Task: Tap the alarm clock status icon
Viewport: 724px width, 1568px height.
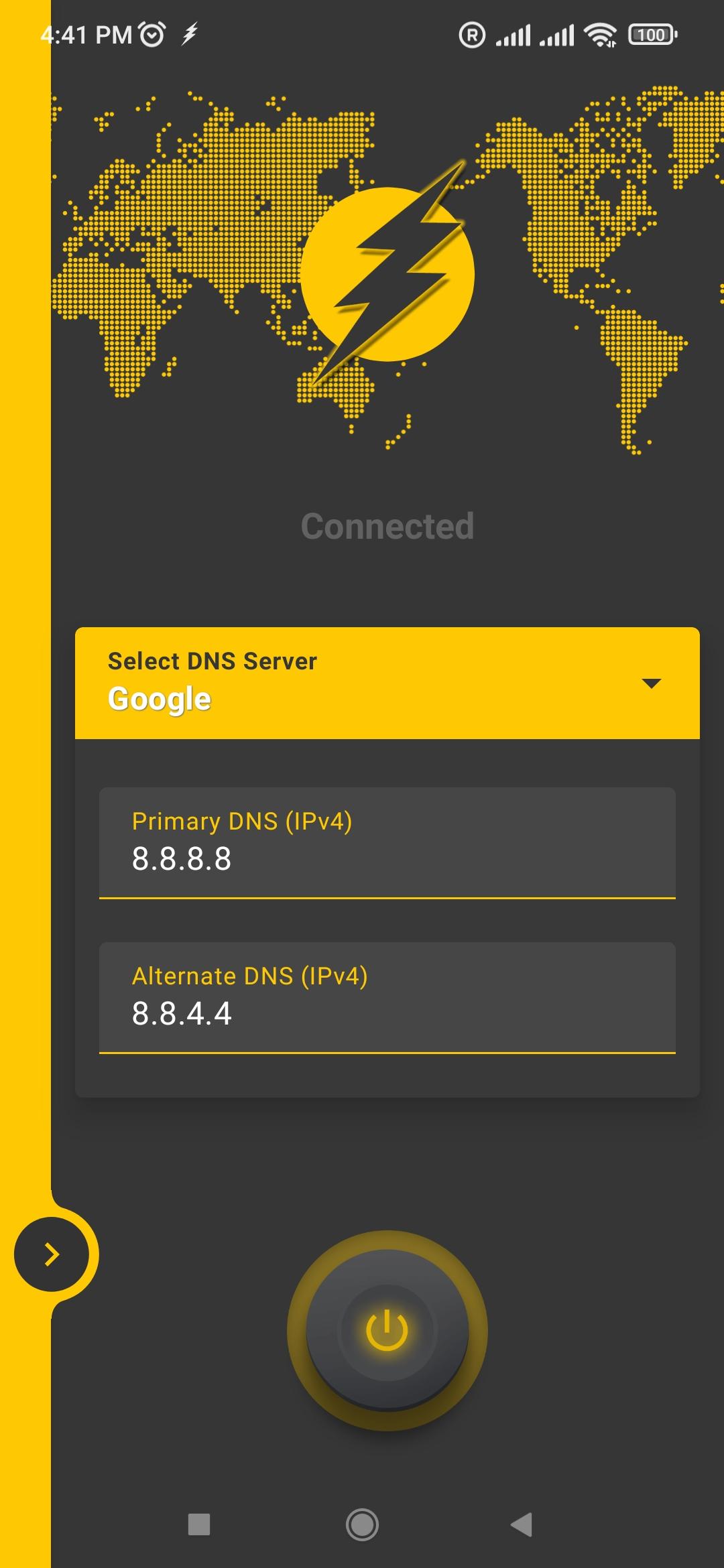Action: tap(152, 34)
